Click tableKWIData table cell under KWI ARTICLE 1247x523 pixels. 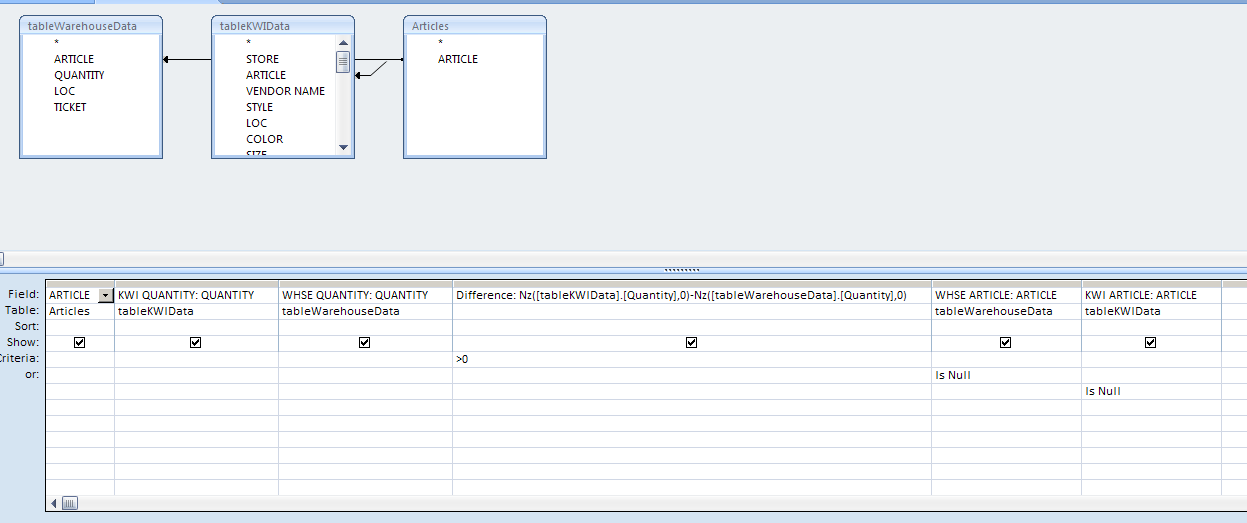[x=1151, y=311]
